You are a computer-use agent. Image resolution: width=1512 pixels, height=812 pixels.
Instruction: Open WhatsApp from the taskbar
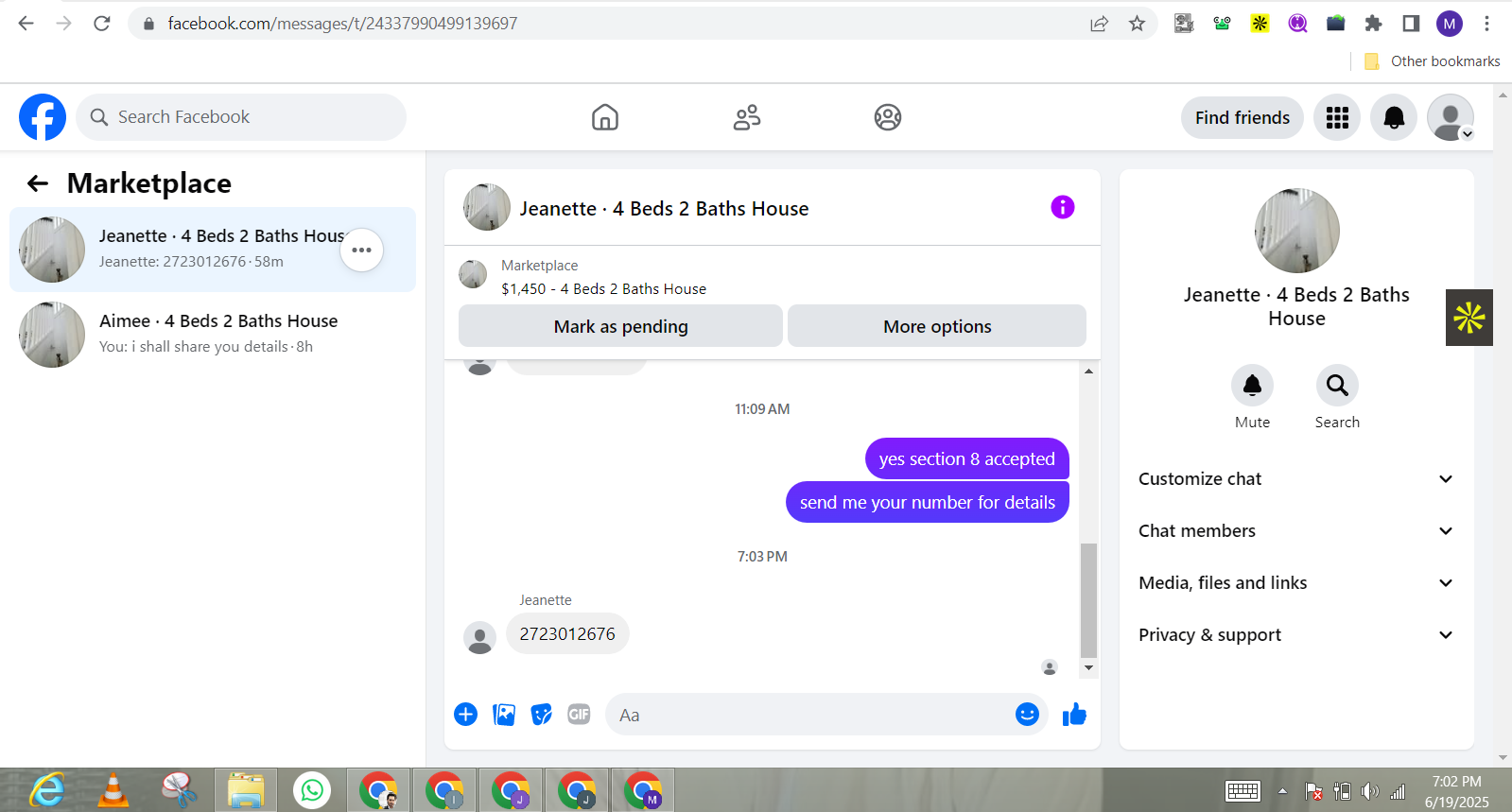[312, 790]
